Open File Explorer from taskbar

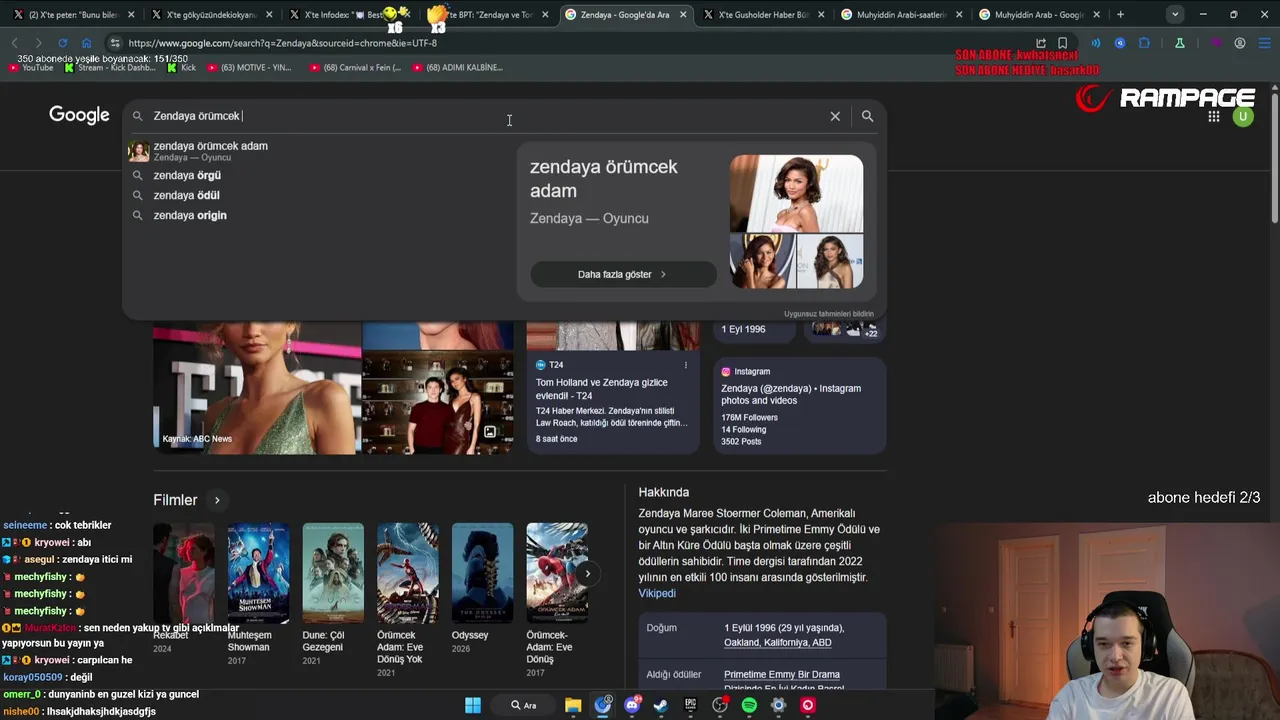pyautogui.click(x=573, y=705)
